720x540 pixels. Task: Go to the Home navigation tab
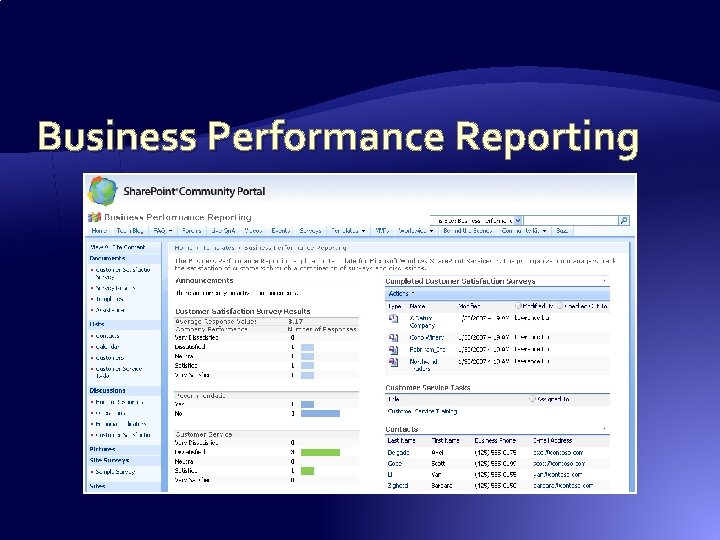pyautogui.click(x=99, y=231)
